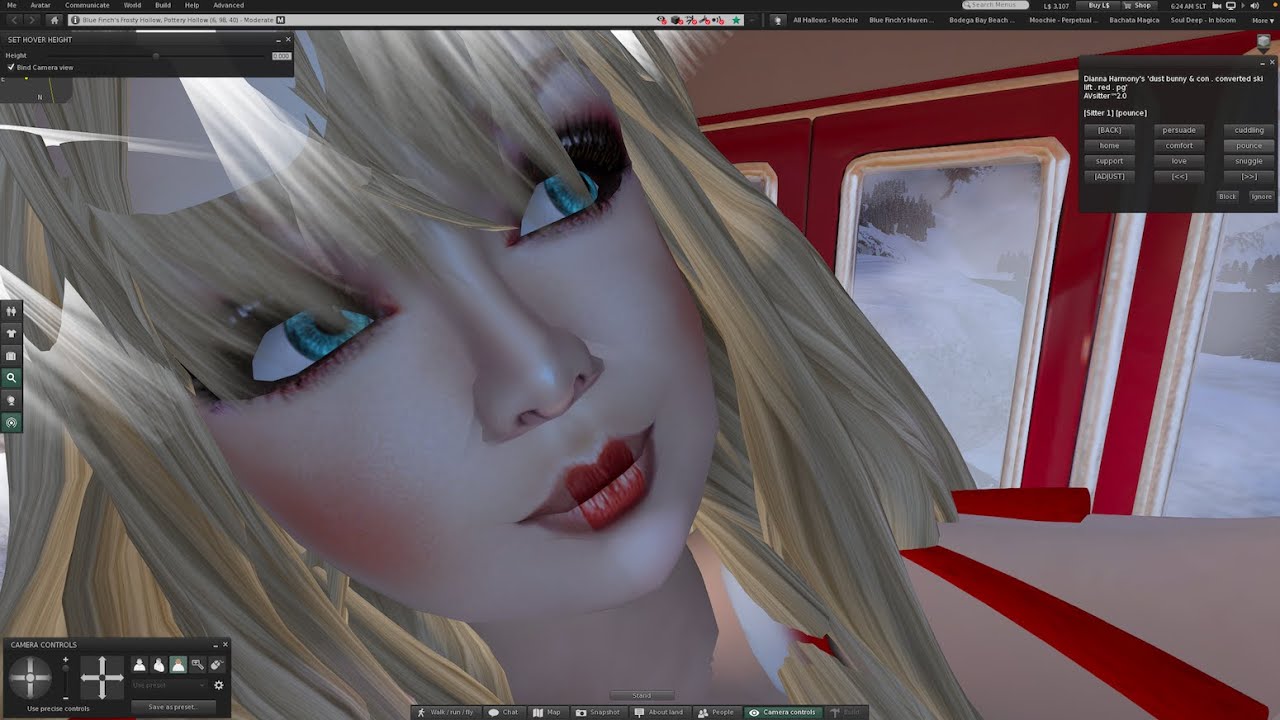This screenshot has width=1280, height=720.
Task: Select the pounce animation button
Action: [1249, 146]
